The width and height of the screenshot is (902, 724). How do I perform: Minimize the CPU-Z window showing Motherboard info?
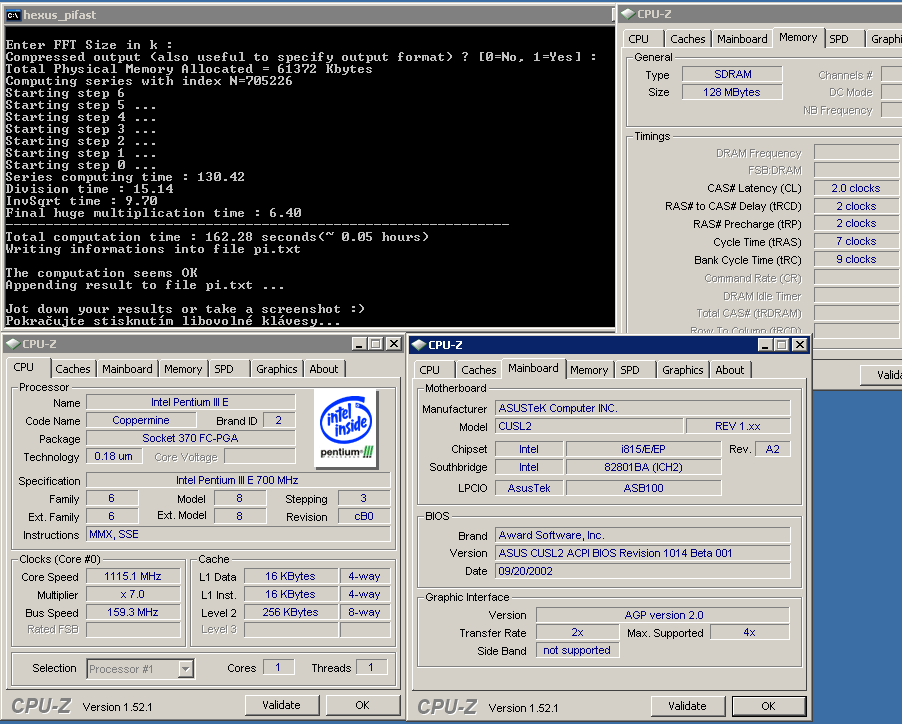coord(765,345)
